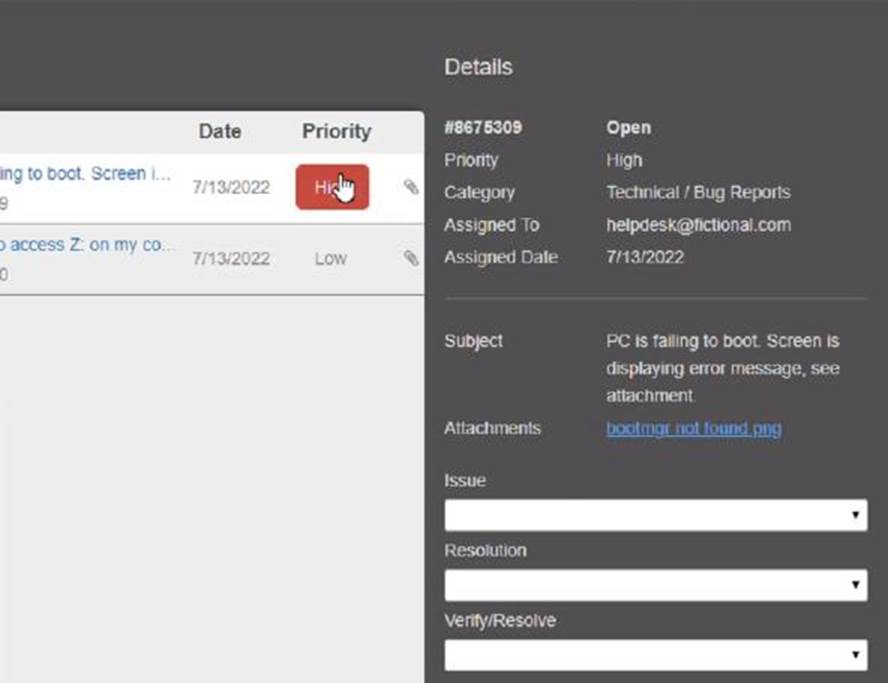
Task: Expand the Resolution dropdown
Action: (655, 586)
